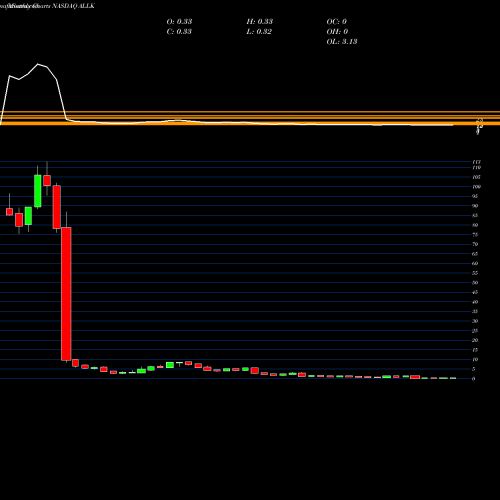The height and width of the screenshot is (500, 500).
Task: Click the 'OC: 0' readout
Action: (337, 21)
